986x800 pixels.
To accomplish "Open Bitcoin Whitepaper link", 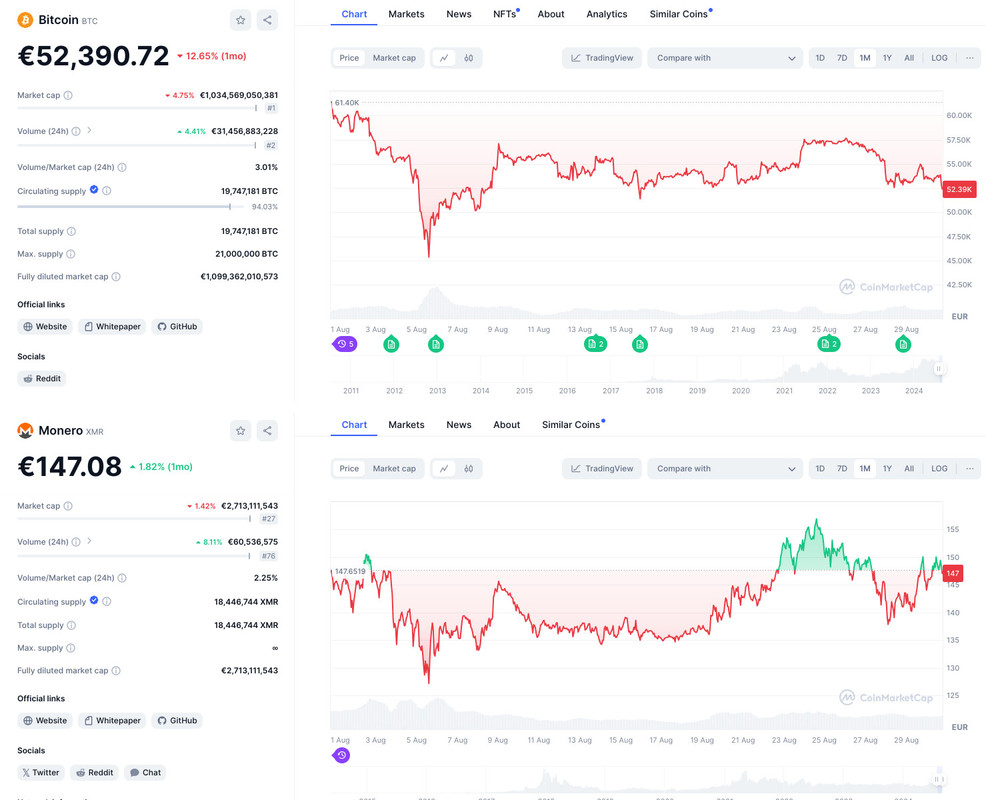I will click(113, 326).
